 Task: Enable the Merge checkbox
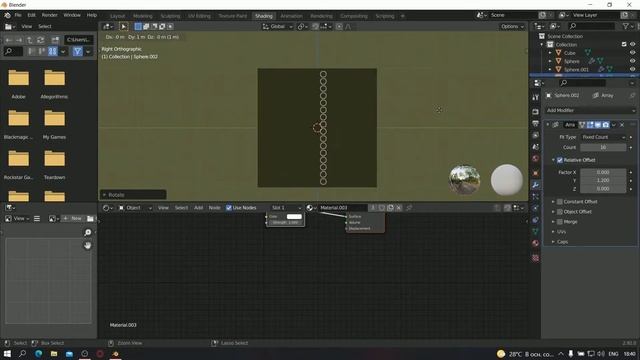[560, 222]
